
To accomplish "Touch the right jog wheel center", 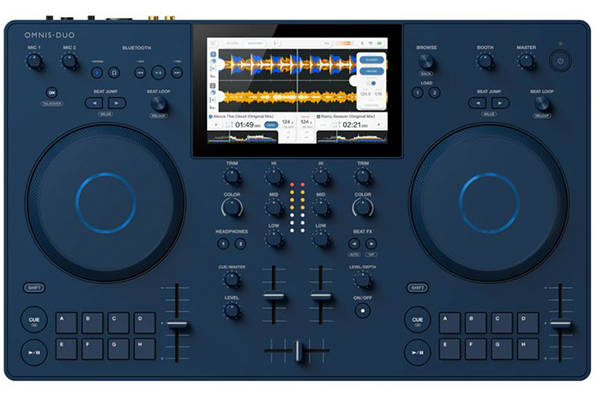I will point(489,203).
